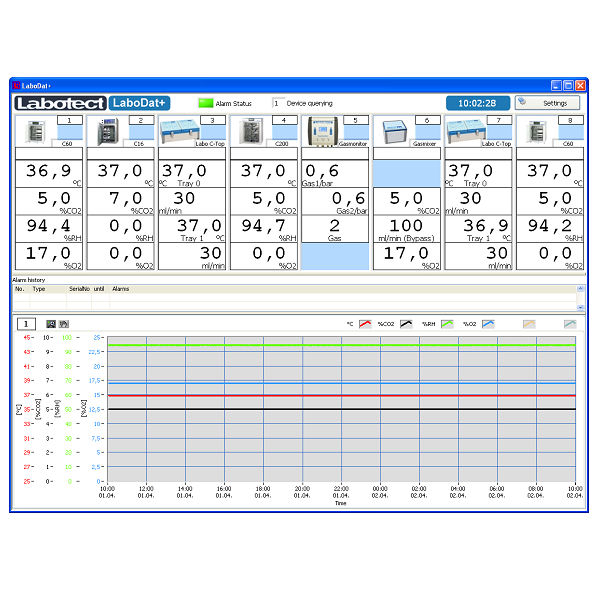
Task: Open the Gasmixer device icon
Action: coord(393,130)
